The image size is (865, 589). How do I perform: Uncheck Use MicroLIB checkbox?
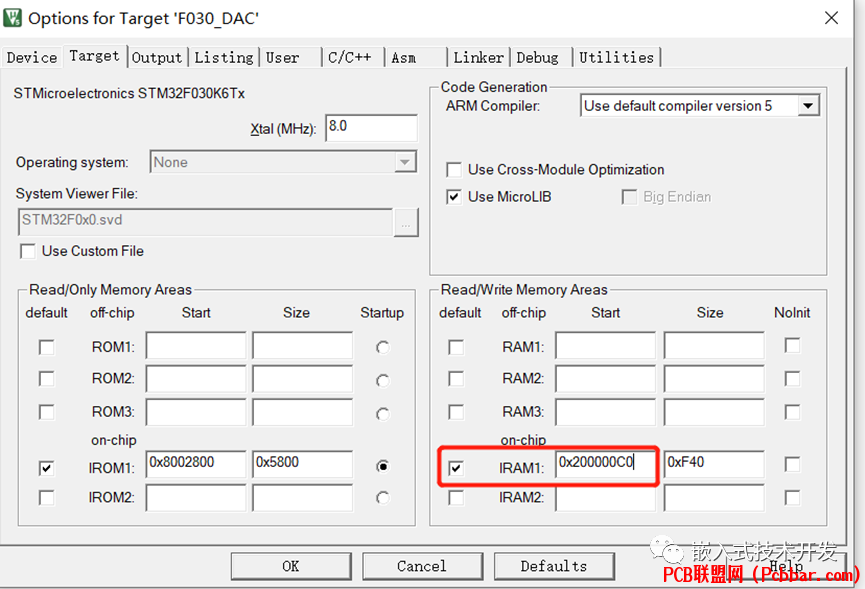click(x=454, y=197)
